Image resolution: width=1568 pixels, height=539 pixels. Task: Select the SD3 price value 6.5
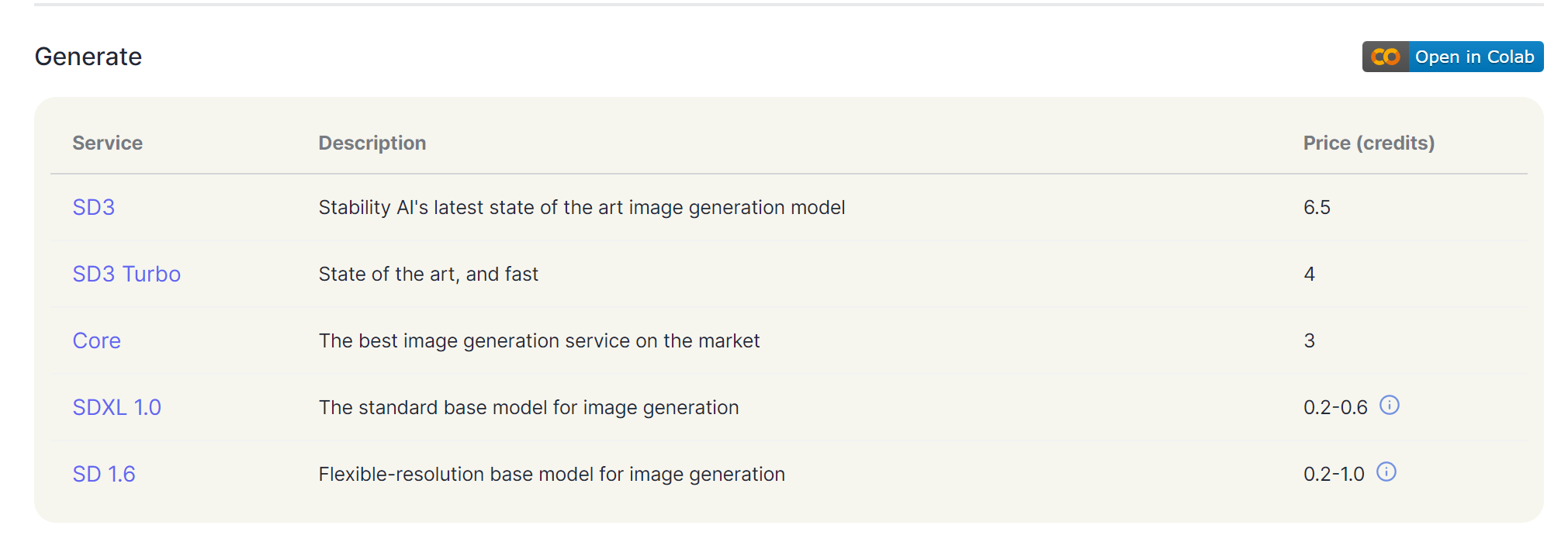click(x=1317, y=207)
